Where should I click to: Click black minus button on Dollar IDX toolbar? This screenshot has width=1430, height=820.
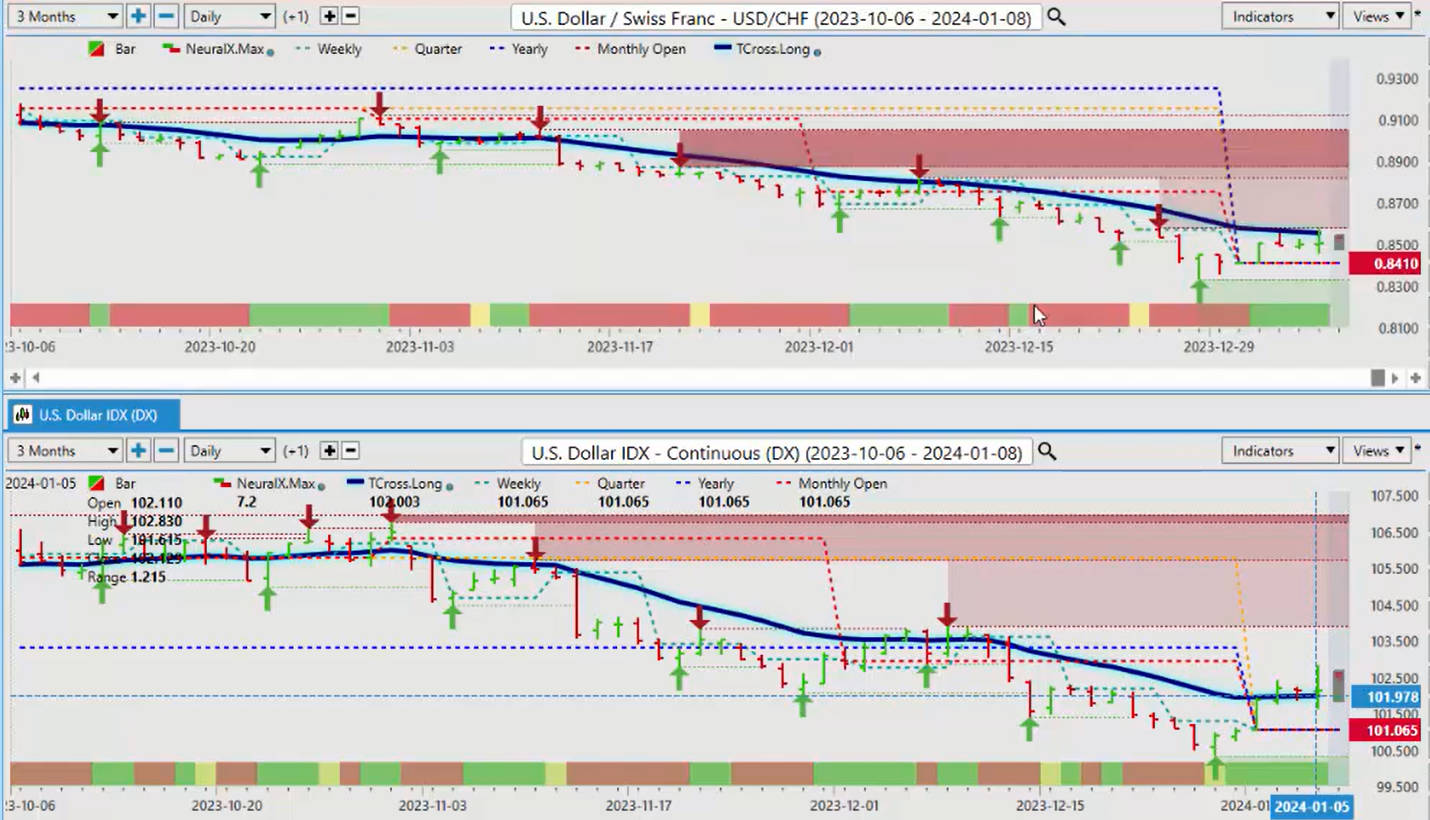[351, 451]
